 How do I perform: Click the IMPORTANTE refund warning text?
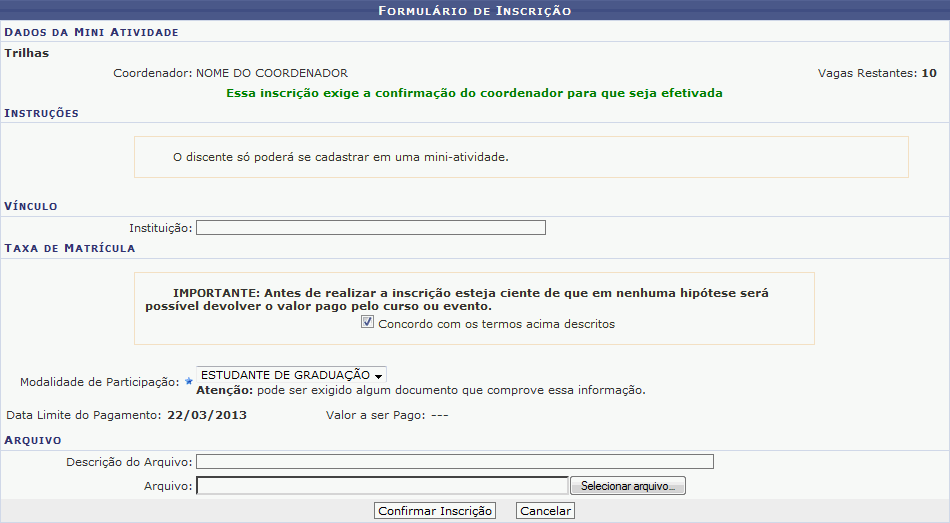[473, 300]
